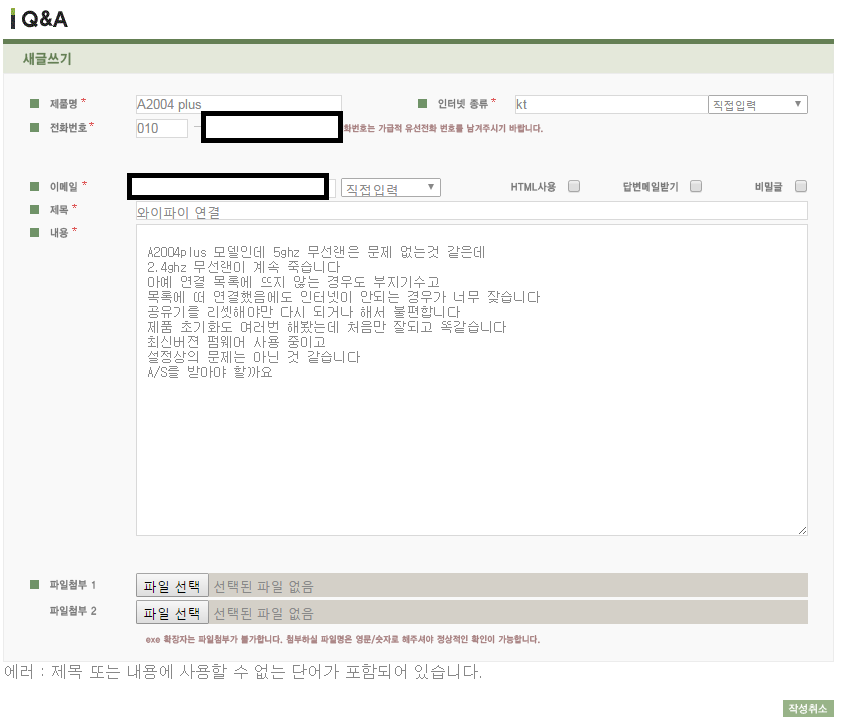This screenshot has height=725, width=841.
Task: Click the 제목 field with 와이파이 연결
Action: coord(471,211)
